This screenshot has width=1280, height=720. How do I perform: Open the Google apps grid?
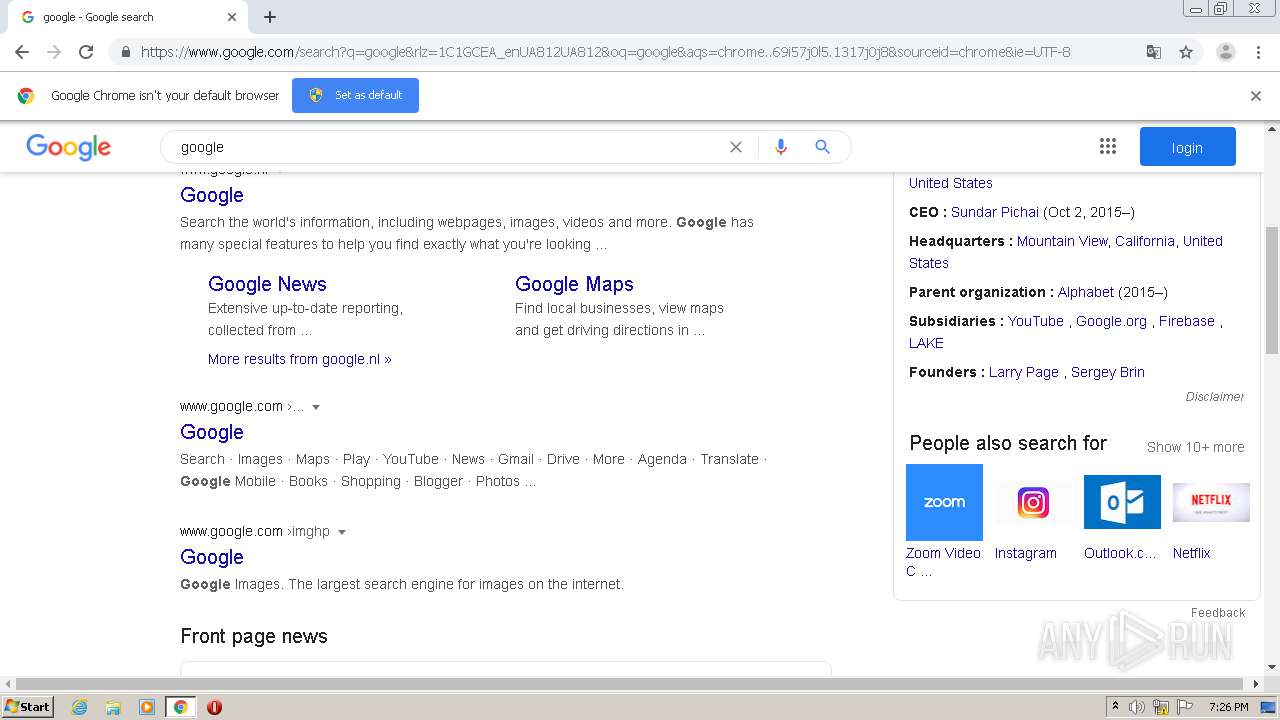pyautogui.click(x=1108, y=147)
